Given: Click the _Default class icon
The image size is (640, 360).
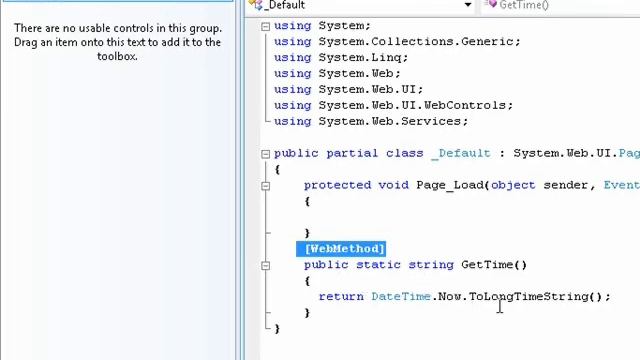Looking at the screenshot, I should (x=256, y=4).
